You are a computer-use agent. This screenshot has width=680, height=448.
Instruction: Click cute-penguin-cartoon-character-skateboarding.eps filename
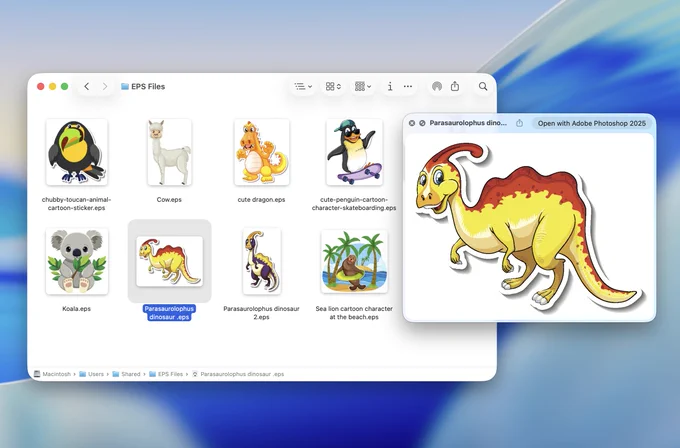354,203
